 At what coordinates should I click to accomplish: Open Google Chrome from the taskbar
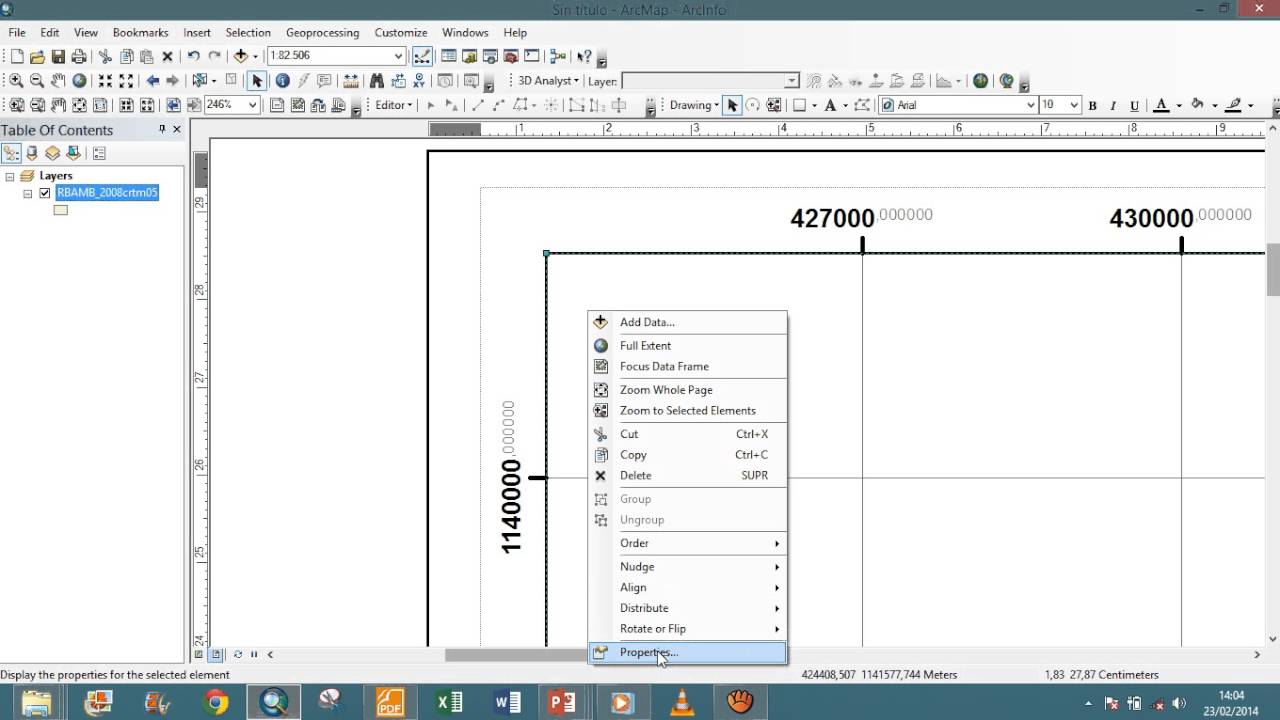coord(216,702)
